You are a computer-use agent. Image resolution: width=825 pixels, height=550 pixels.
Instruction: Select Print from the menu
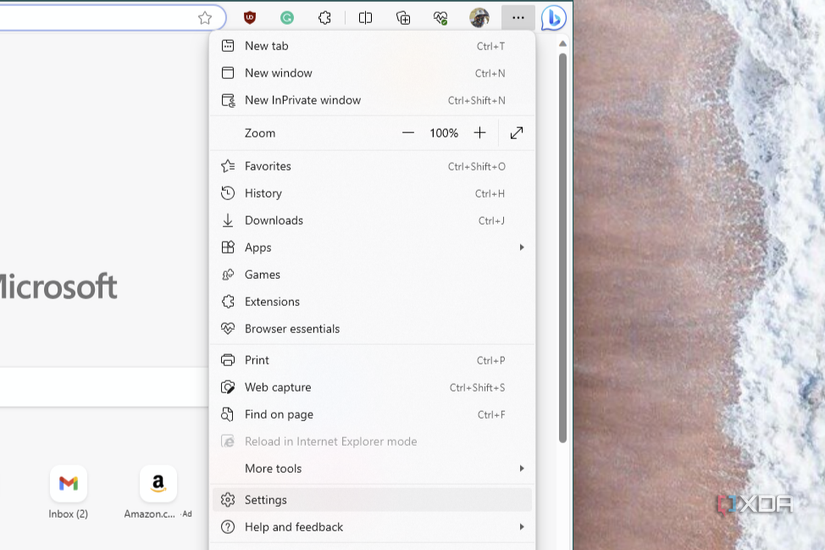pyautogui.click(x=373, y=360)
